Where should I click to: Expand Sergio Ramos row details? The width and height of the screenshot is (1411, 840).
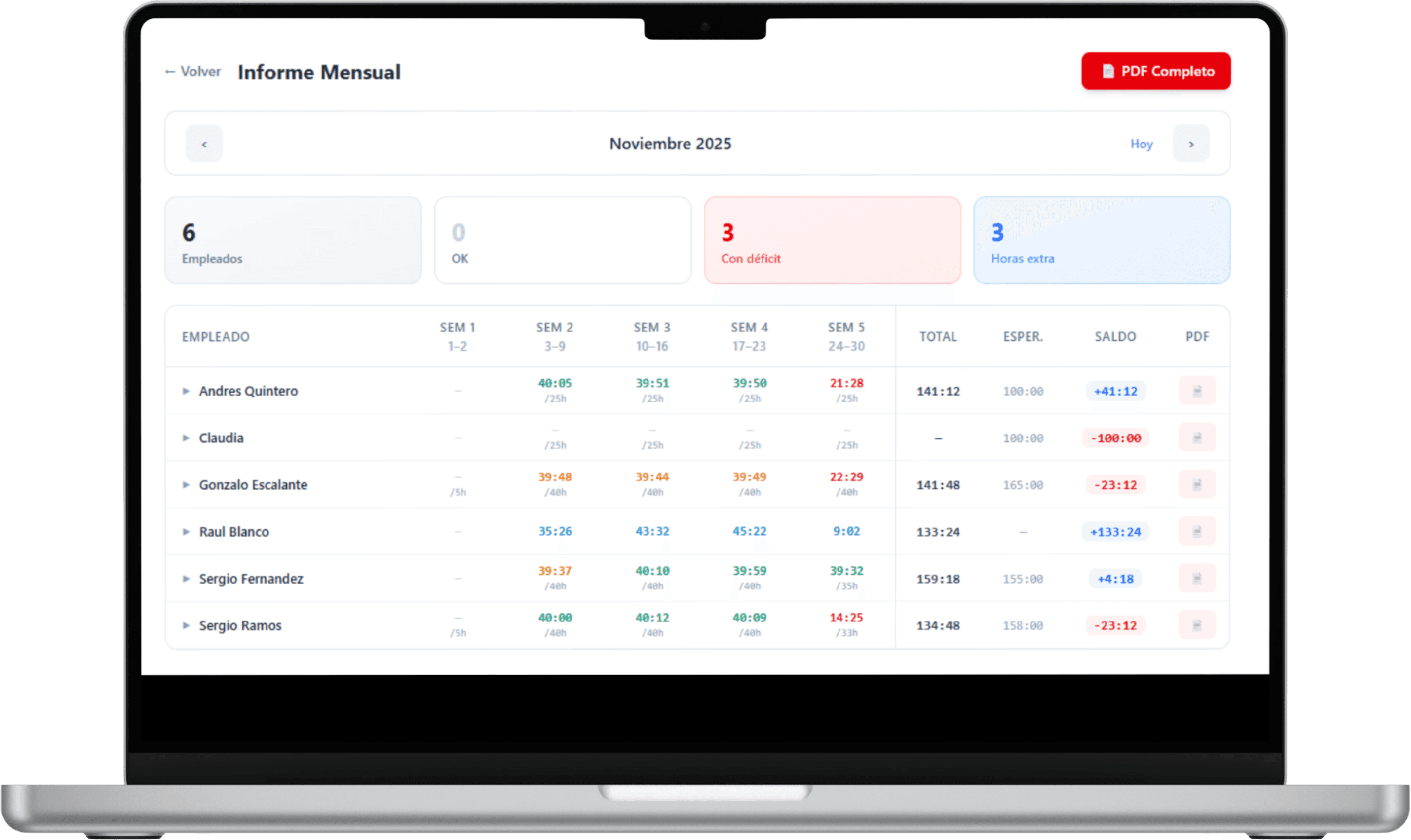coord(186,625)
